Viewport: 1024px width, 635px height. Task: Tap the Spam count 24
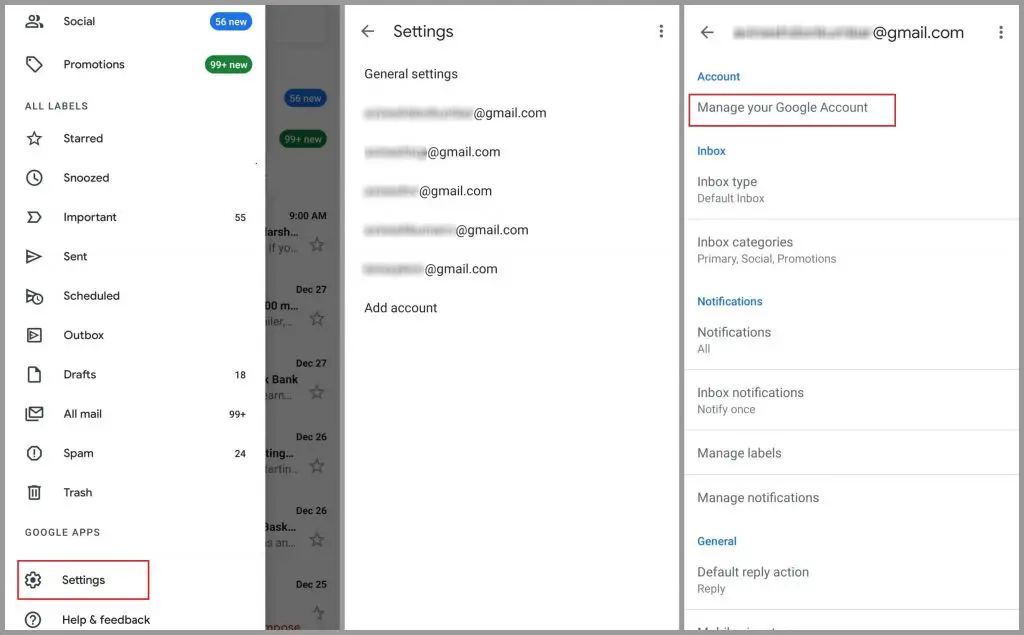[x=240, y=453]
